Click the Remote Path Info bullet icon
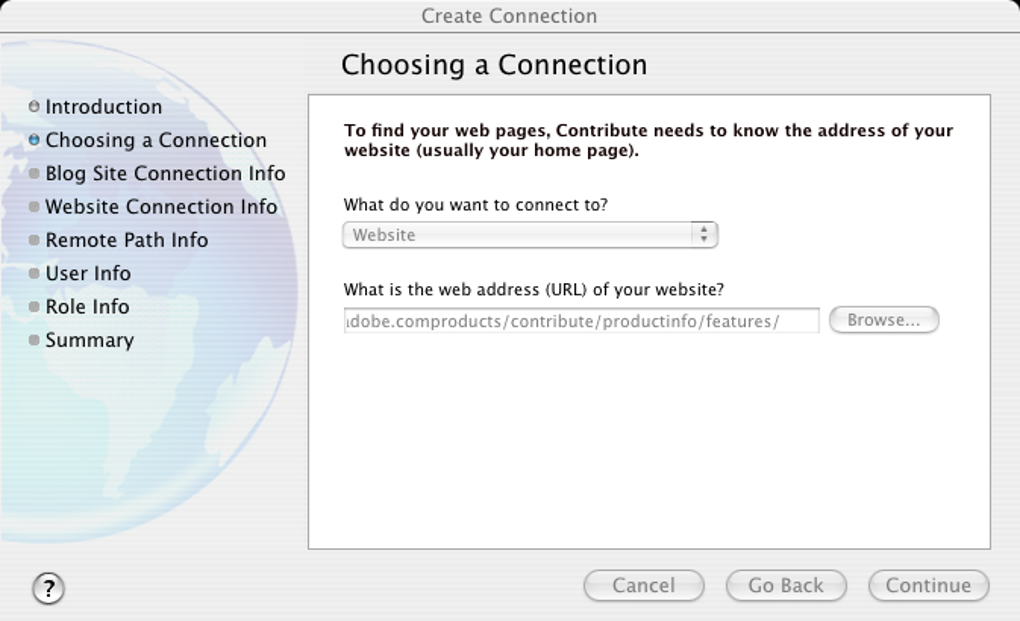 click(34, 241)
